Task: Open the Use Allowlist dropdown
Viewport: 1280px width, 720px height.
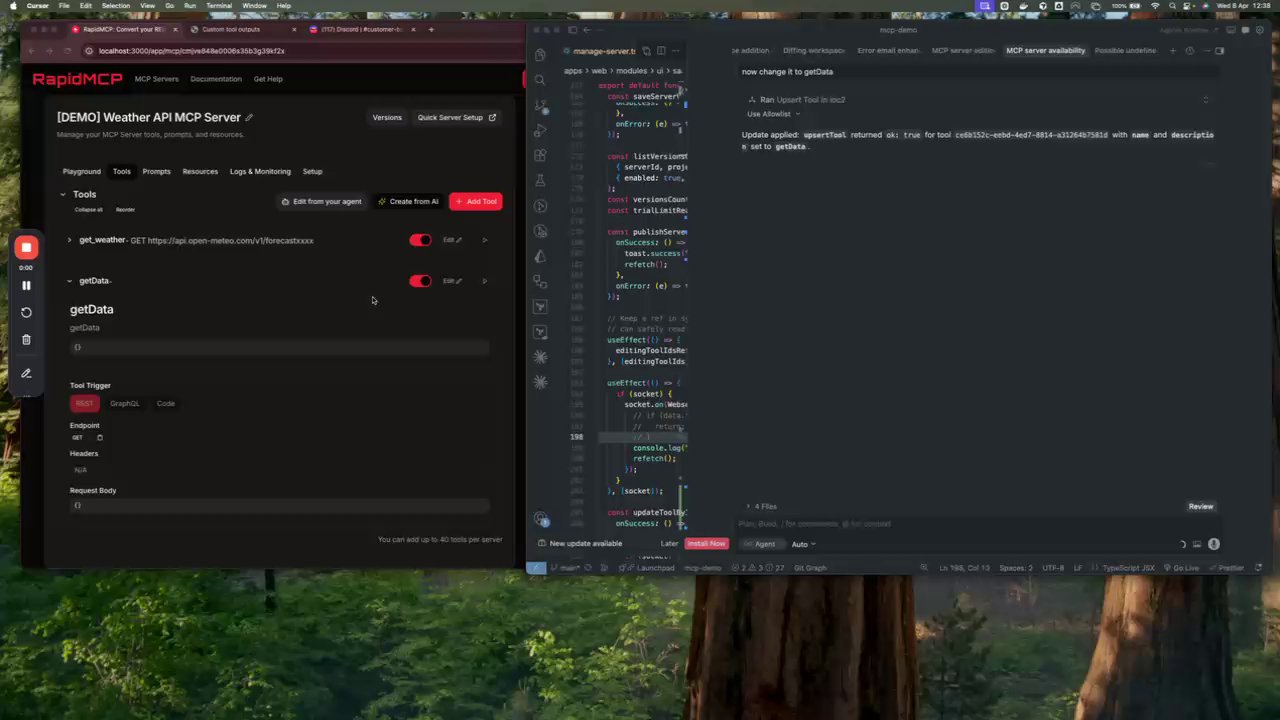Action: pyautogui.click(x=772, y=114)
